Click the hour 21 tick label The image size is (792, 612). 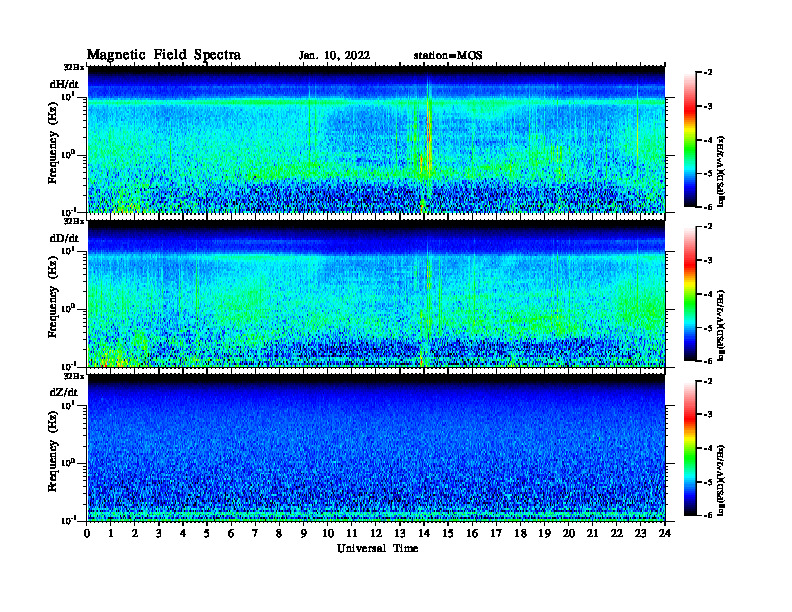(592, 533)
